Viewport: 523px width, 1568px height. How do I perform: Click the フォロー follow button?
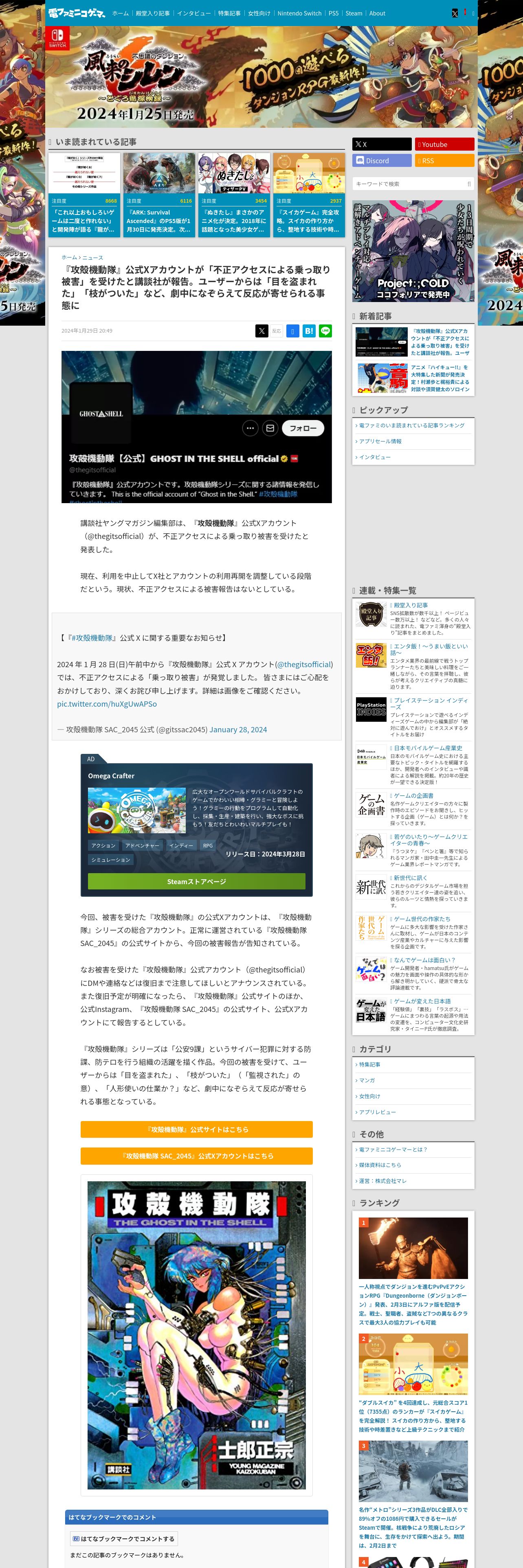[x=303, y=428]
